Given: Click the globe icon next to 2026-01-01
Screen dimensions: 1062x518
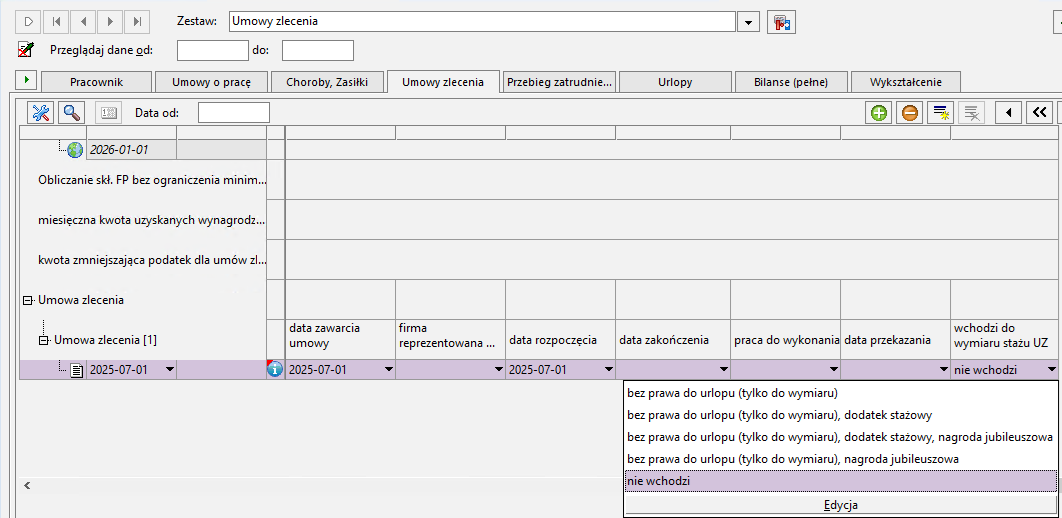Looking at the screenshot, I should tap(75, 150).
